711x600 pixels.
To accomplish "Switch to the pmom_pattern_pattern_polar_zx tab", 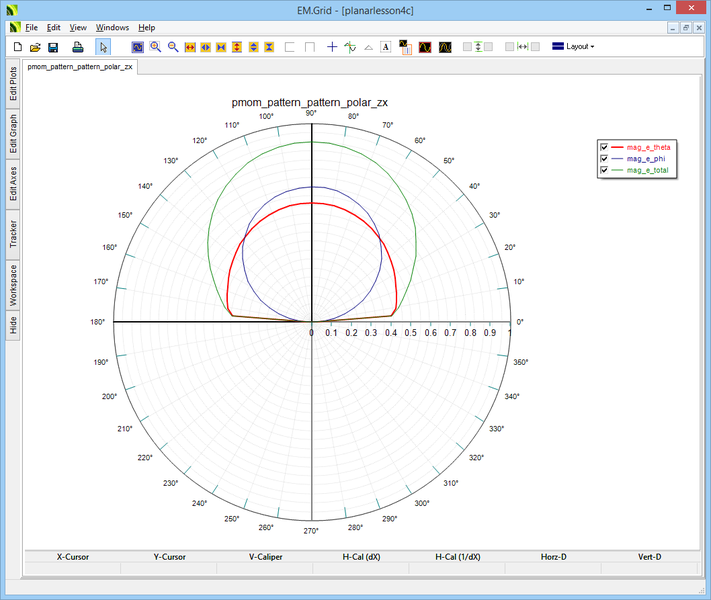I will (80, 67).
